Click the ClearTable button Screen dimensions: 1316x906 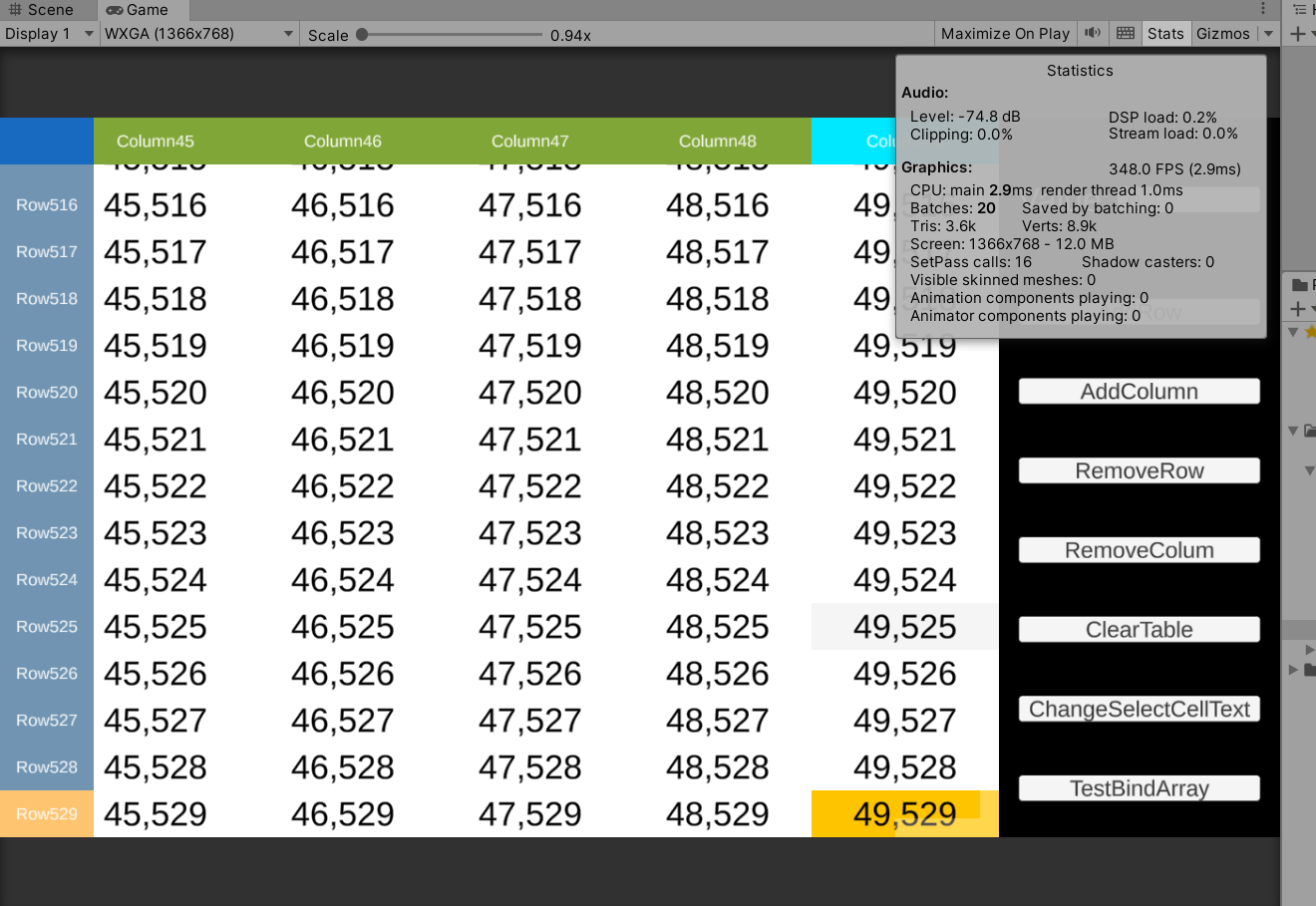[1140, 630]
